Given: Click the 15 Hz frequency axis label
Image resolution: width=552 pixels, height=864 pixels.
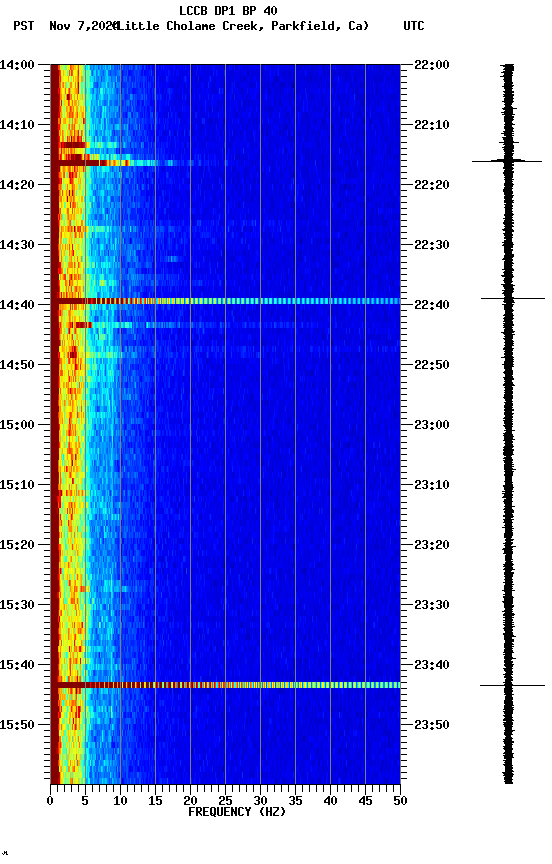Looking at the screenshot, I should (155, 801).
